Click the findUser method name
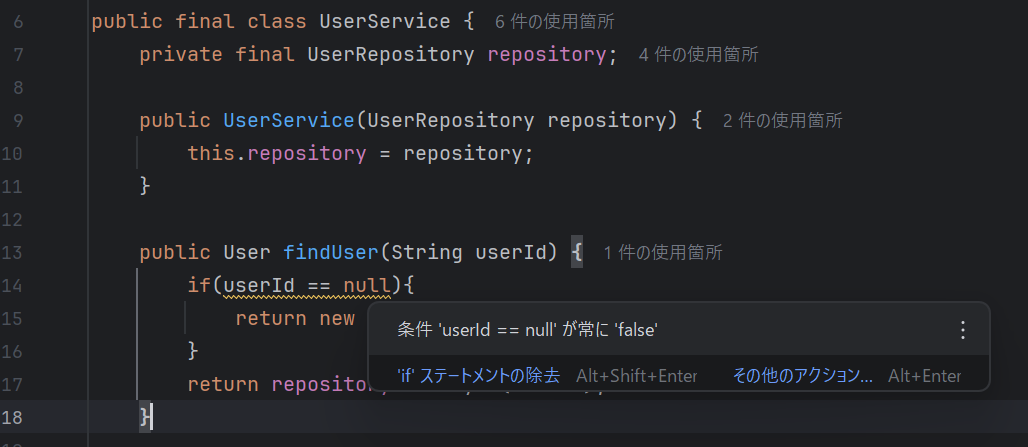Screen dimensions: 1028x447 (x=331, y=252)
